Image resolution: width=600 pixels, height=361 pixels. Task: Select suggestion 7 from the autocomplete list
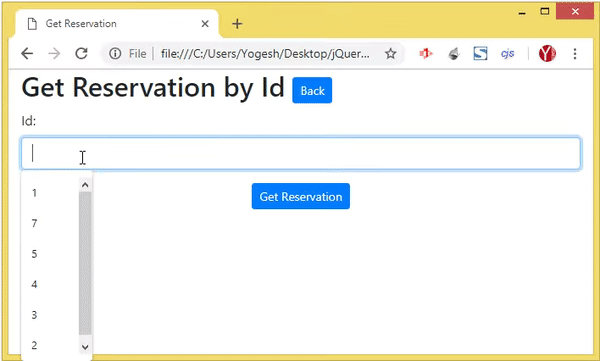tap(50, 223)
